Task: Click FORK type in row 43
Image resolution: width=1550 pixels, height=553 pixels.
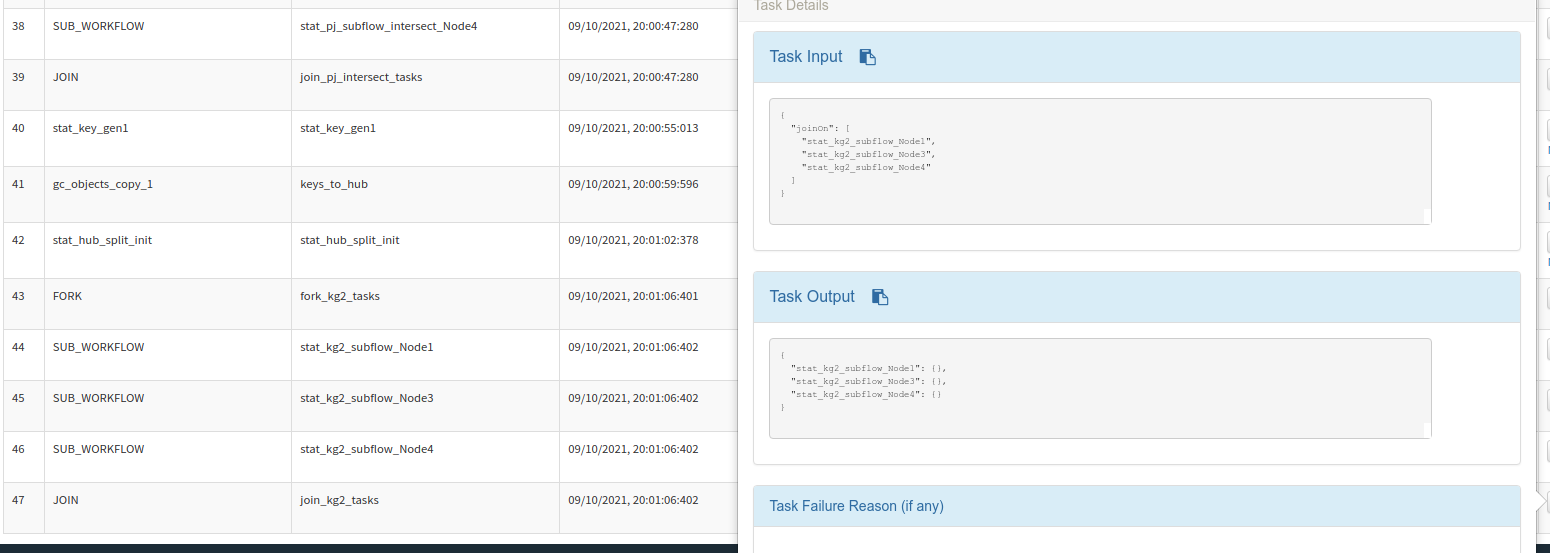Action: [x=68, y=296]
